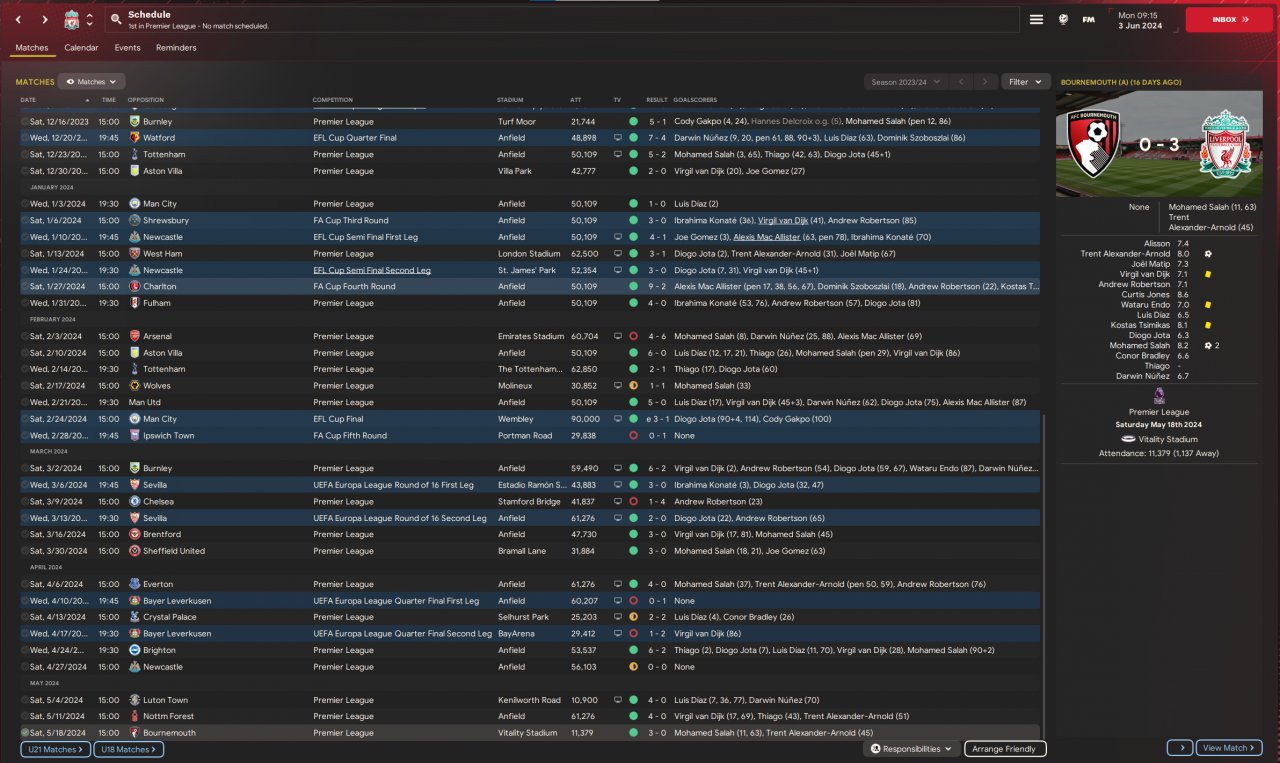Switch to the Events tab
Screen dimensions: 1280x763
pos(127,48)
